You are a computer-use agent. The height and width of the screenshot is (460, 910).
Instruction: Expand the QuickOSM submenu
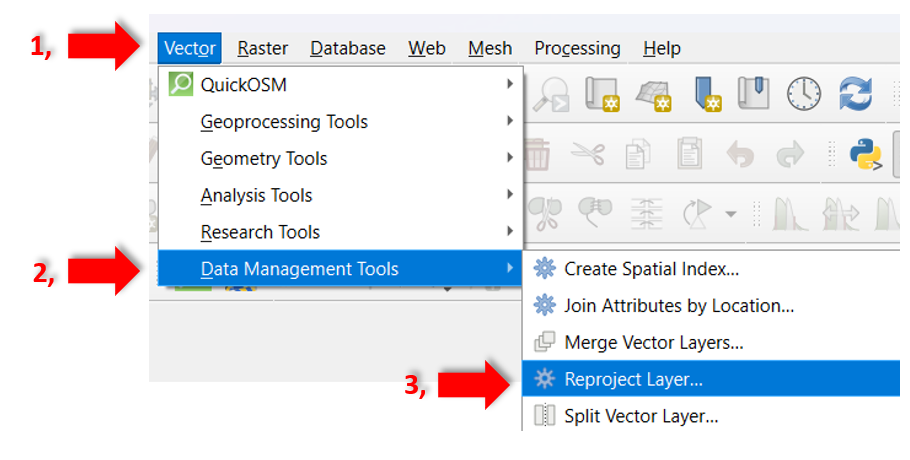click(340, 85)
